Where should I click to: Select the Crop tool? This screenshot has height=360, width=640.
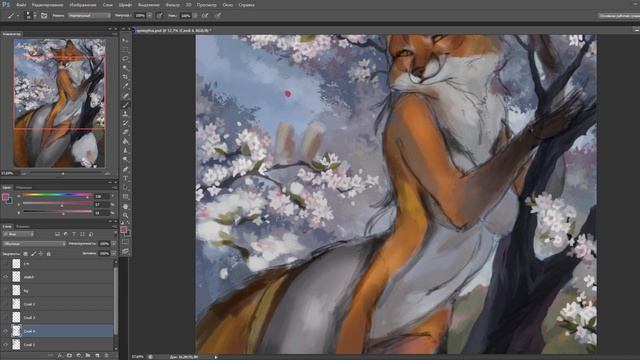click(x=125, y=77)
